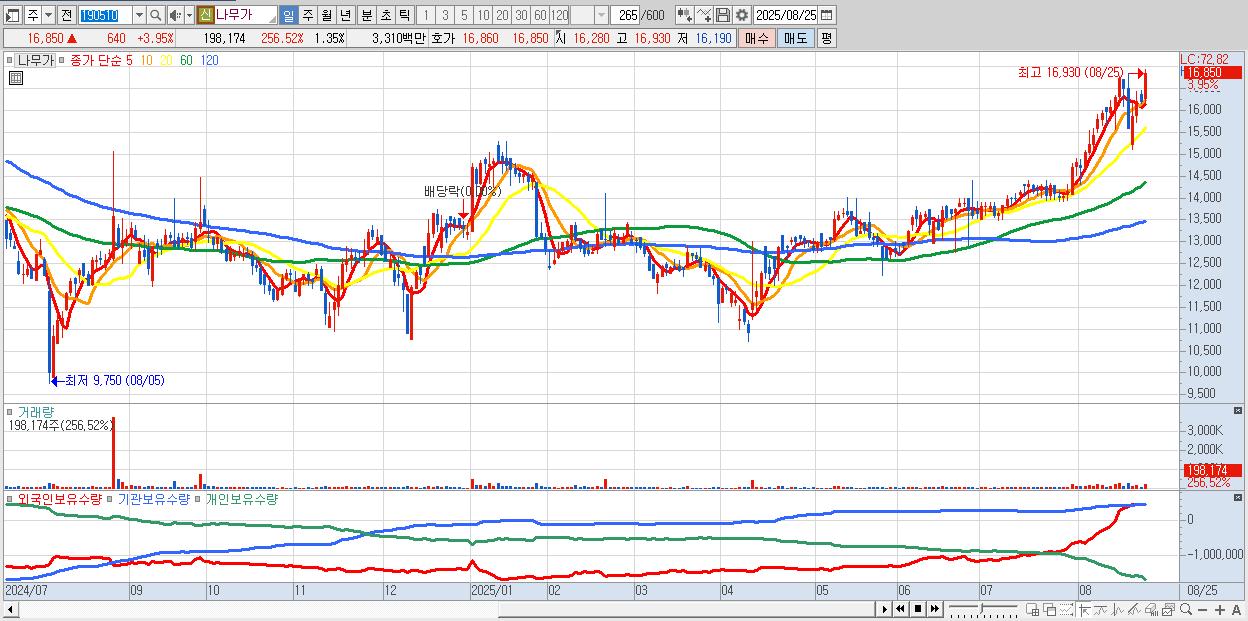Click the 평 button
The height and width of the screenshot is (621, 1248).
pyautogui.click(x=826, y=38)
